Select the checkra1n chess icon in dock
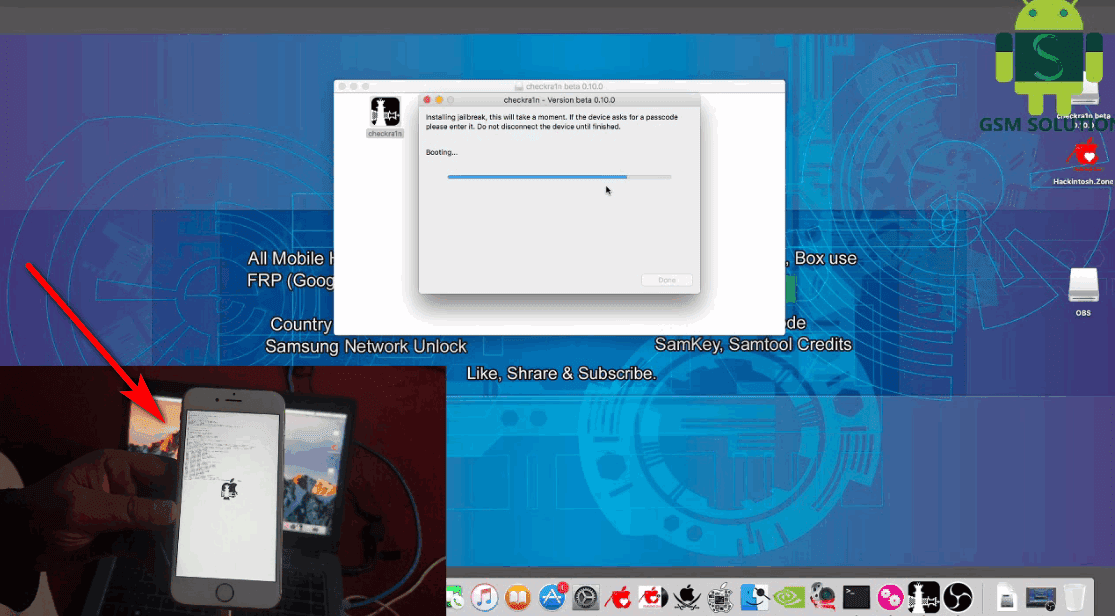The image size is (1115, 616). [x=924, y=596]
